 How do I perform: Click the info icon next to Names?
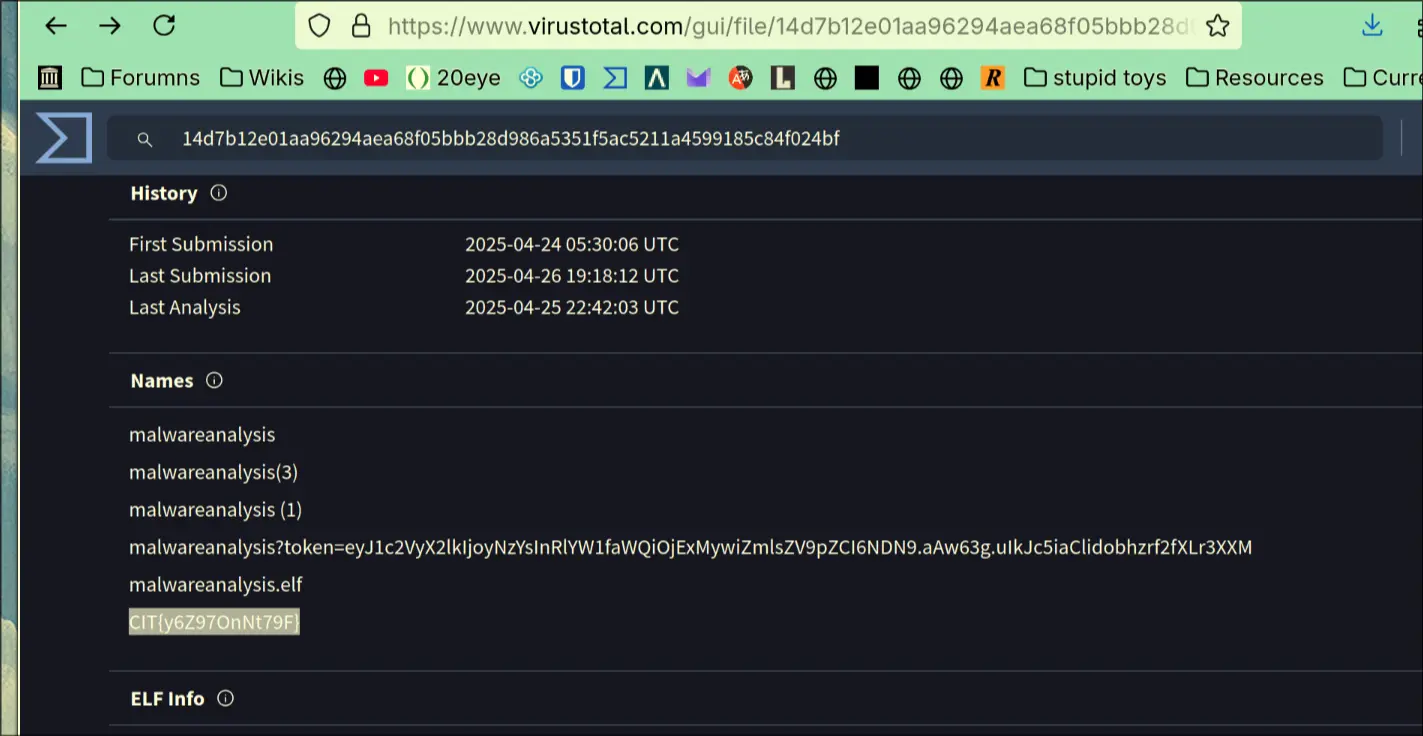coord(214,380)
